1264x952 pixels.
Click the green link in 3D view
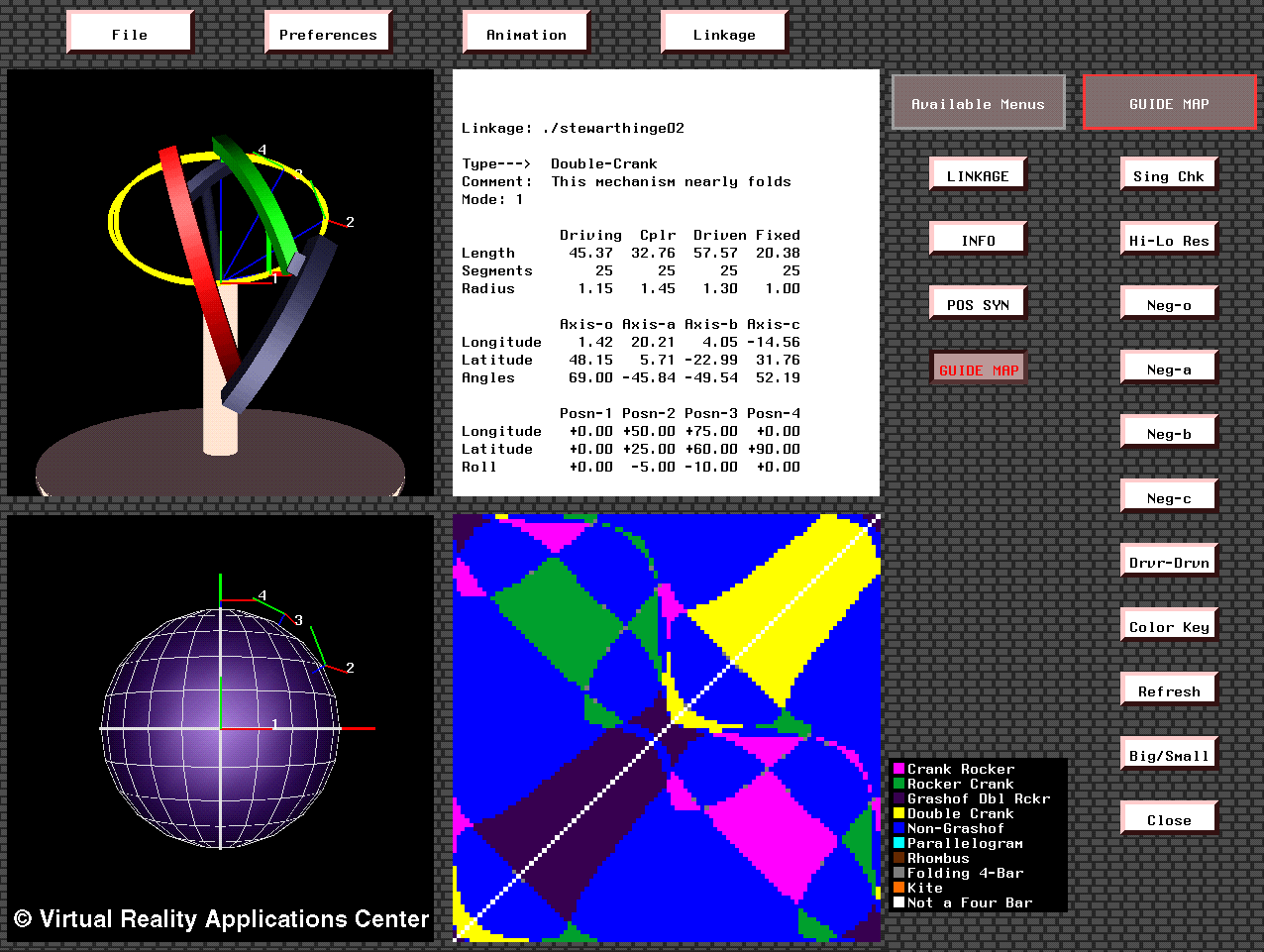(x=260, y=201)
